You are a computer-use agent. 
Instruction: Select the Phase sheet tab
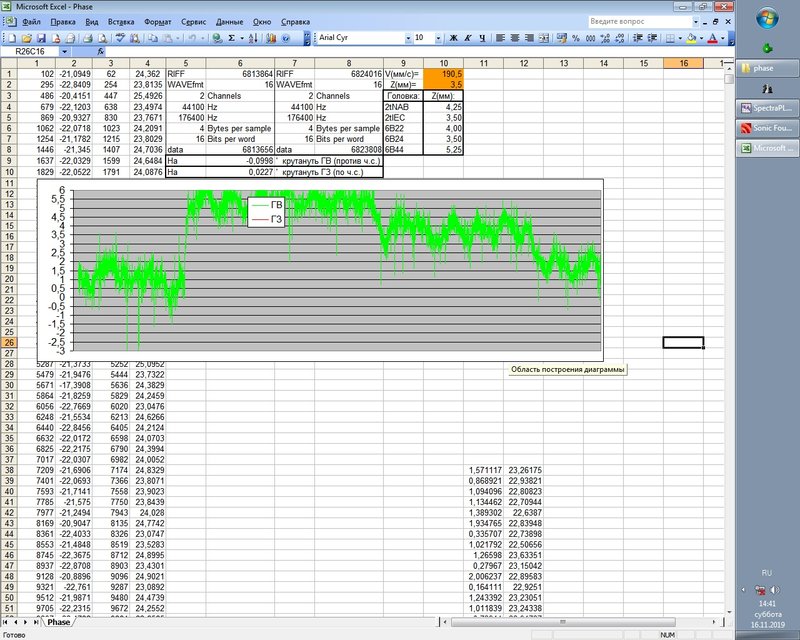(59, 622)
